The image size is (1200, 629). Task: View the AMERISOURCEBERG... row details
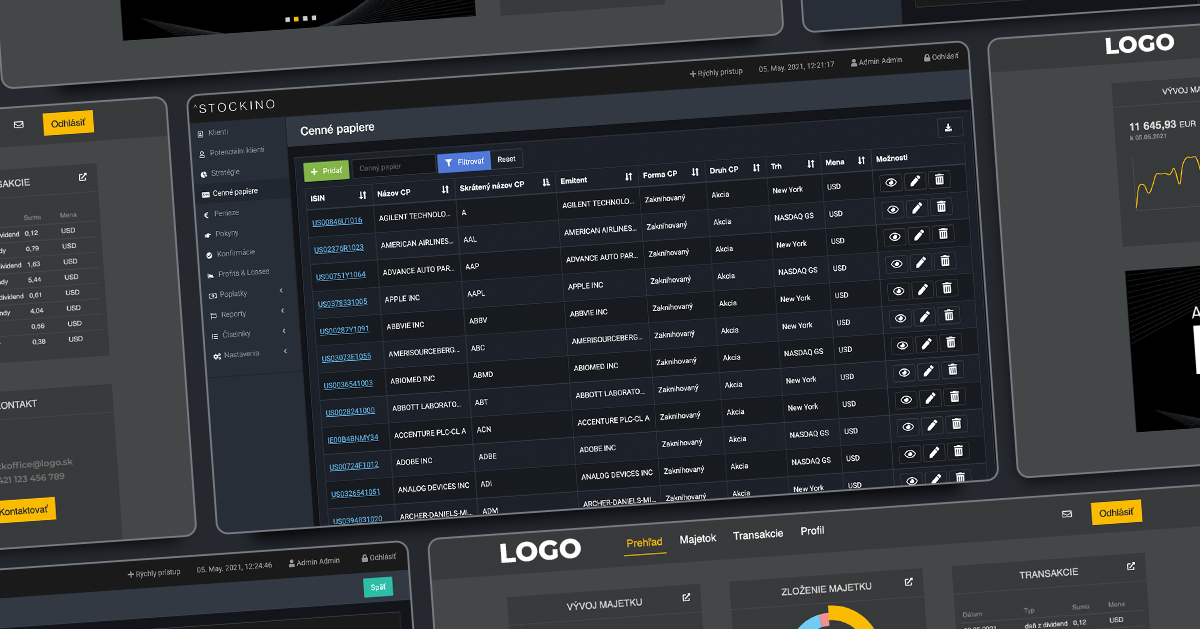click(901, 318)
